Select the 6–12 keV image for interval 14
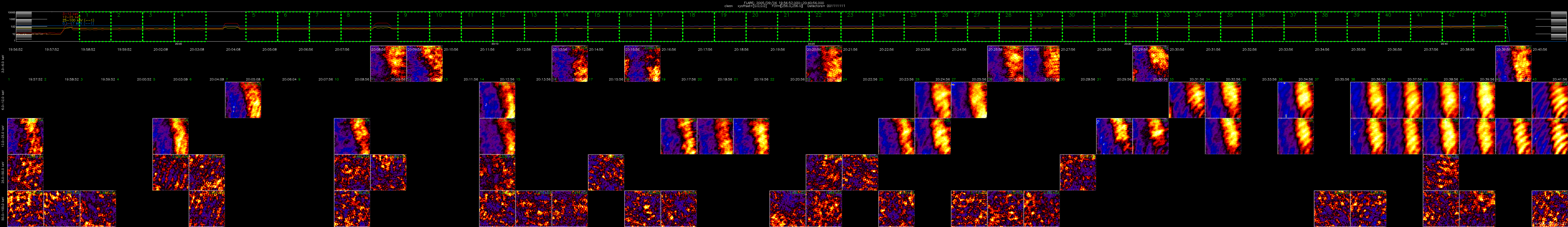 coord(497,100)
